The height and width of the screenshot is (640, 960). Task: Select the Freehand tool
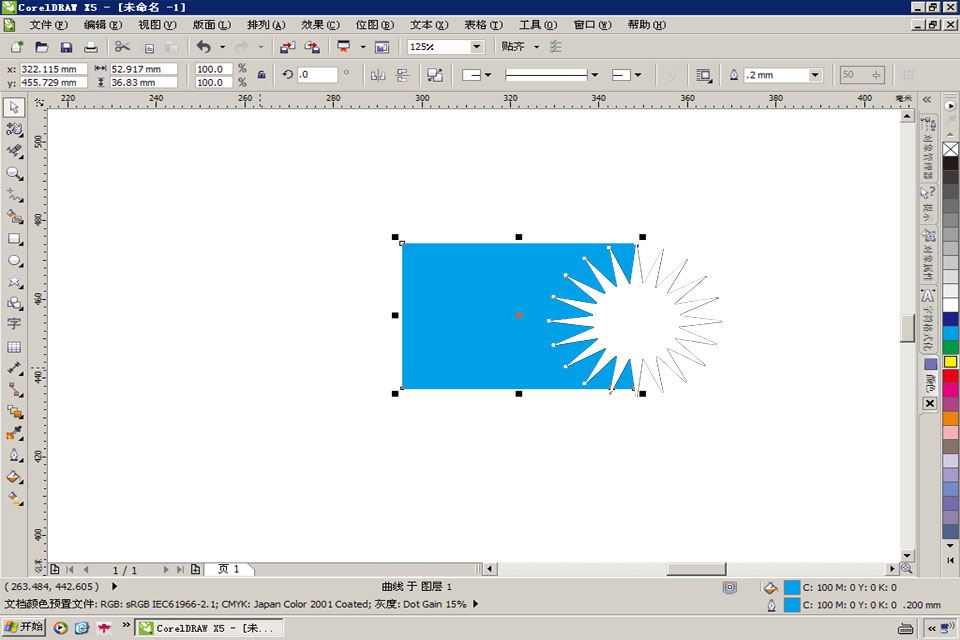coord(14,195)
